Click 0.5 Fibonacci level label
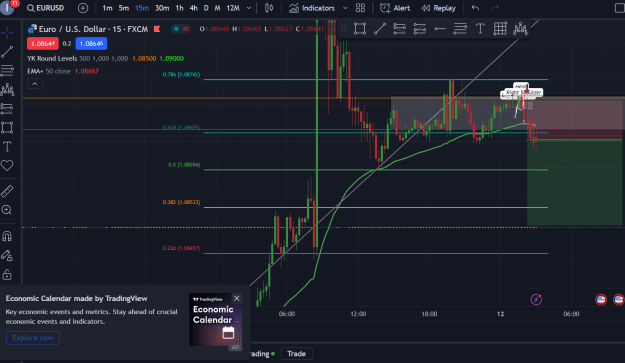The image size is (625, 363). click(x=184, y=165)
